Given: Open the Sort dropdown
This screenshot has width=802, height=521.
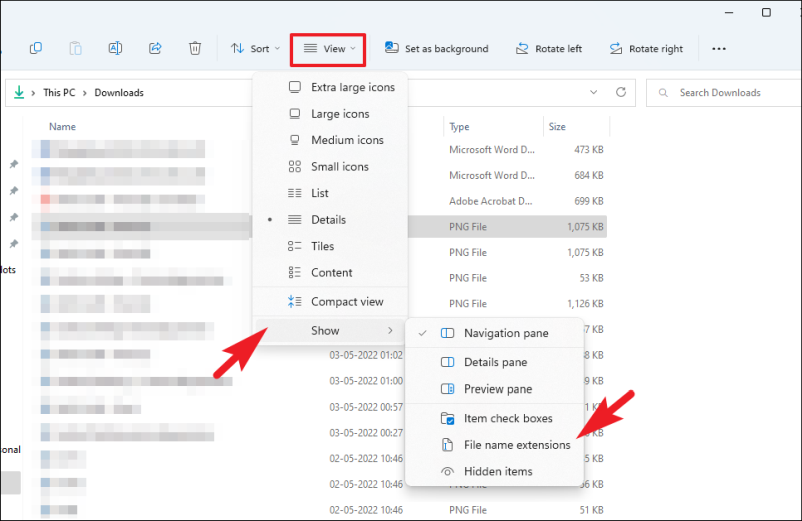Looking at the screenshot, I should tap(251, 48).
